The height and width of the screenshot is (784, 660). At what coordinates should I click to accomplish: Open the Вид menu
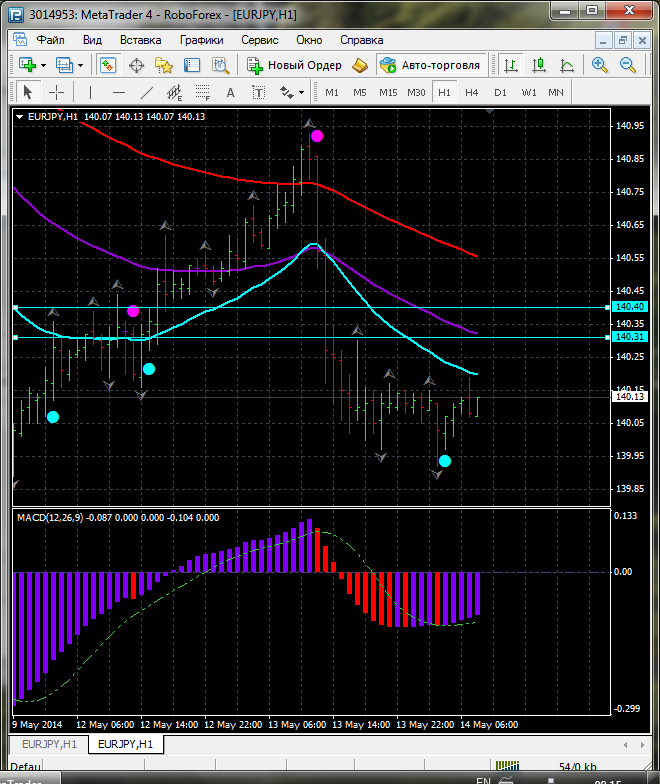point(92,40)
